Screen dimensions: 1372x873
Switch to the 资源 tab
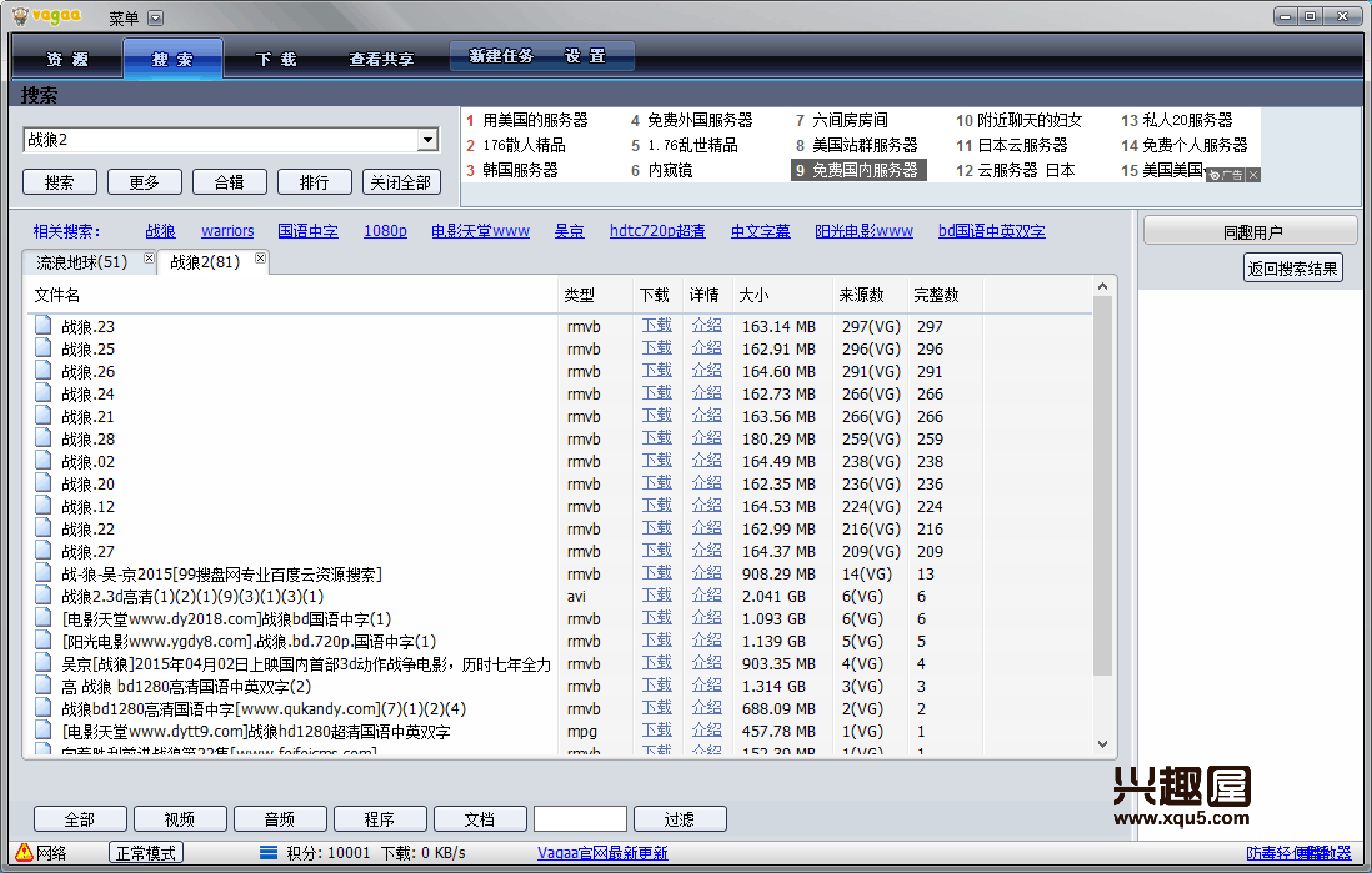[x=67, y=59]
